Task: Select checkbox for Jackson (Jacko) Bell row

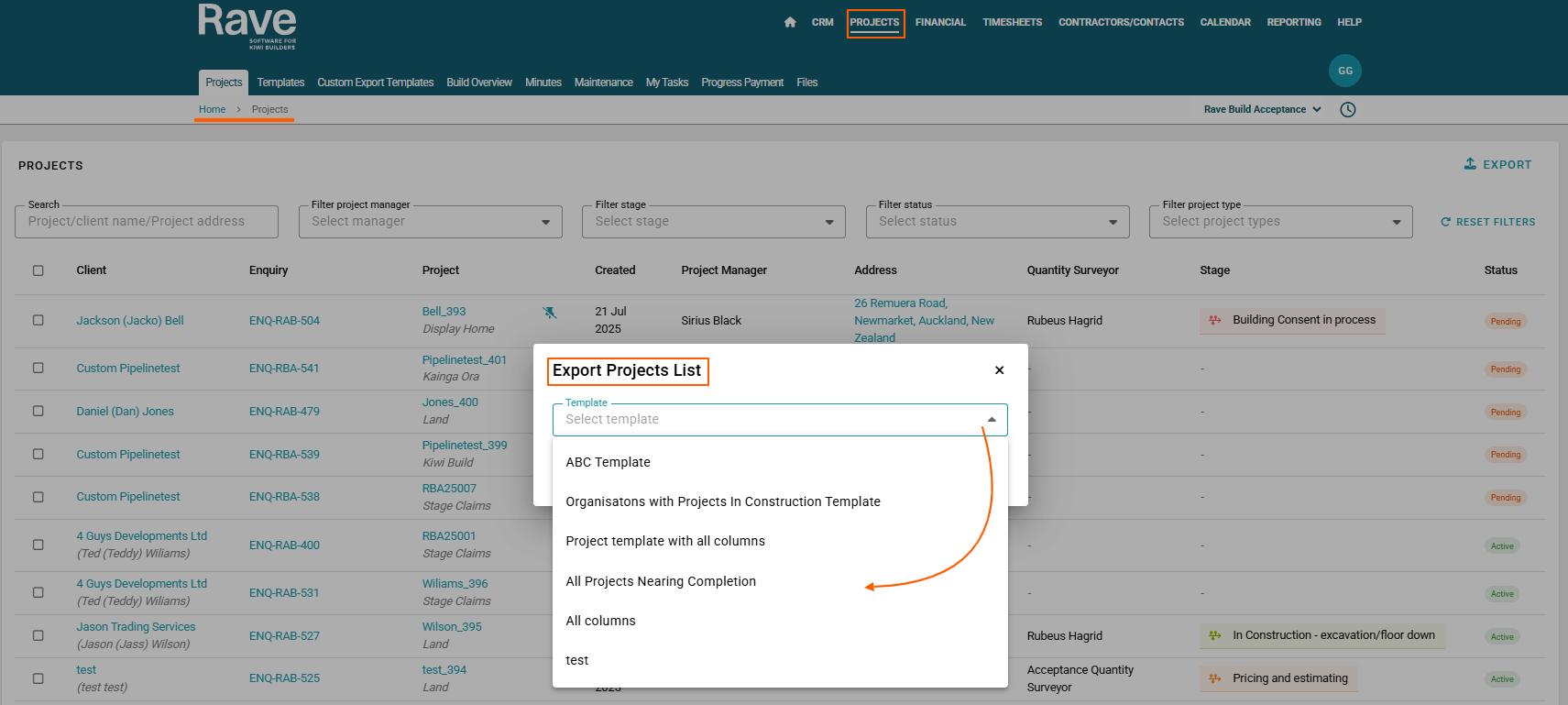Action: (x=38, y=321)
